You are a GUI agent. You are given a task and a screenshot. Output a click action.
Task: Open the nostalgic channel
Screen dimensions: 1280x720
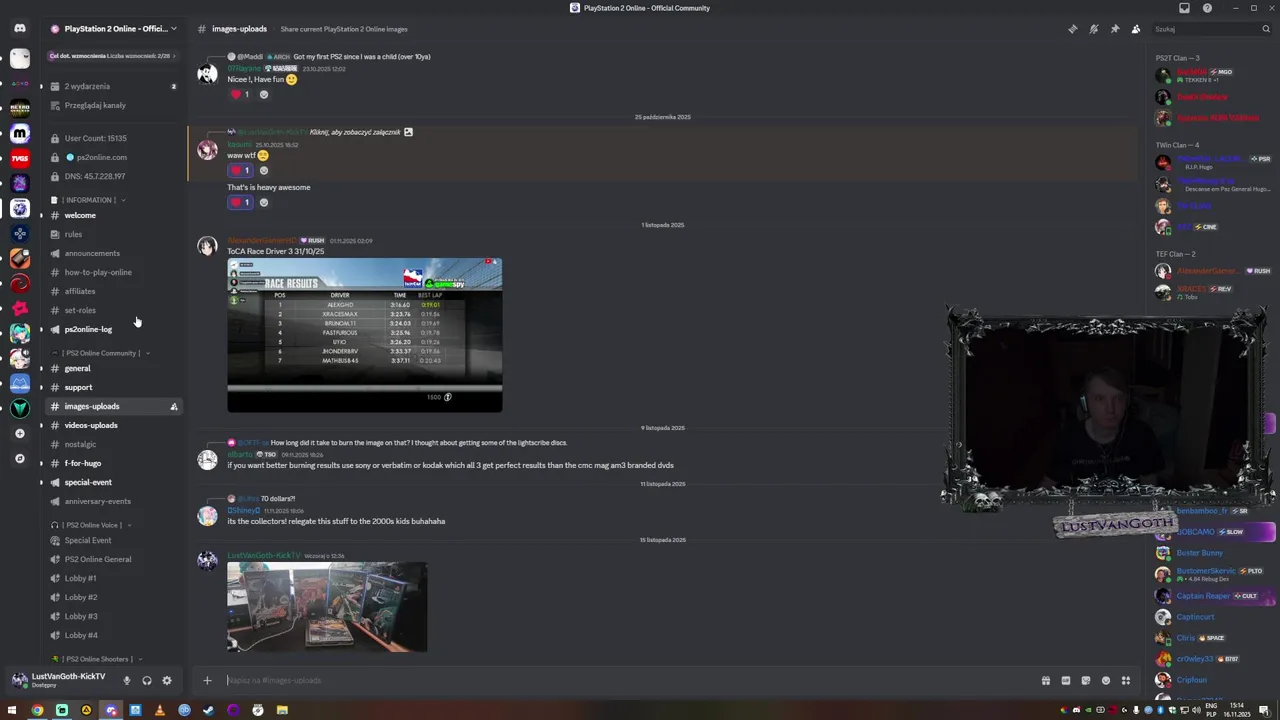coord(112,444)
